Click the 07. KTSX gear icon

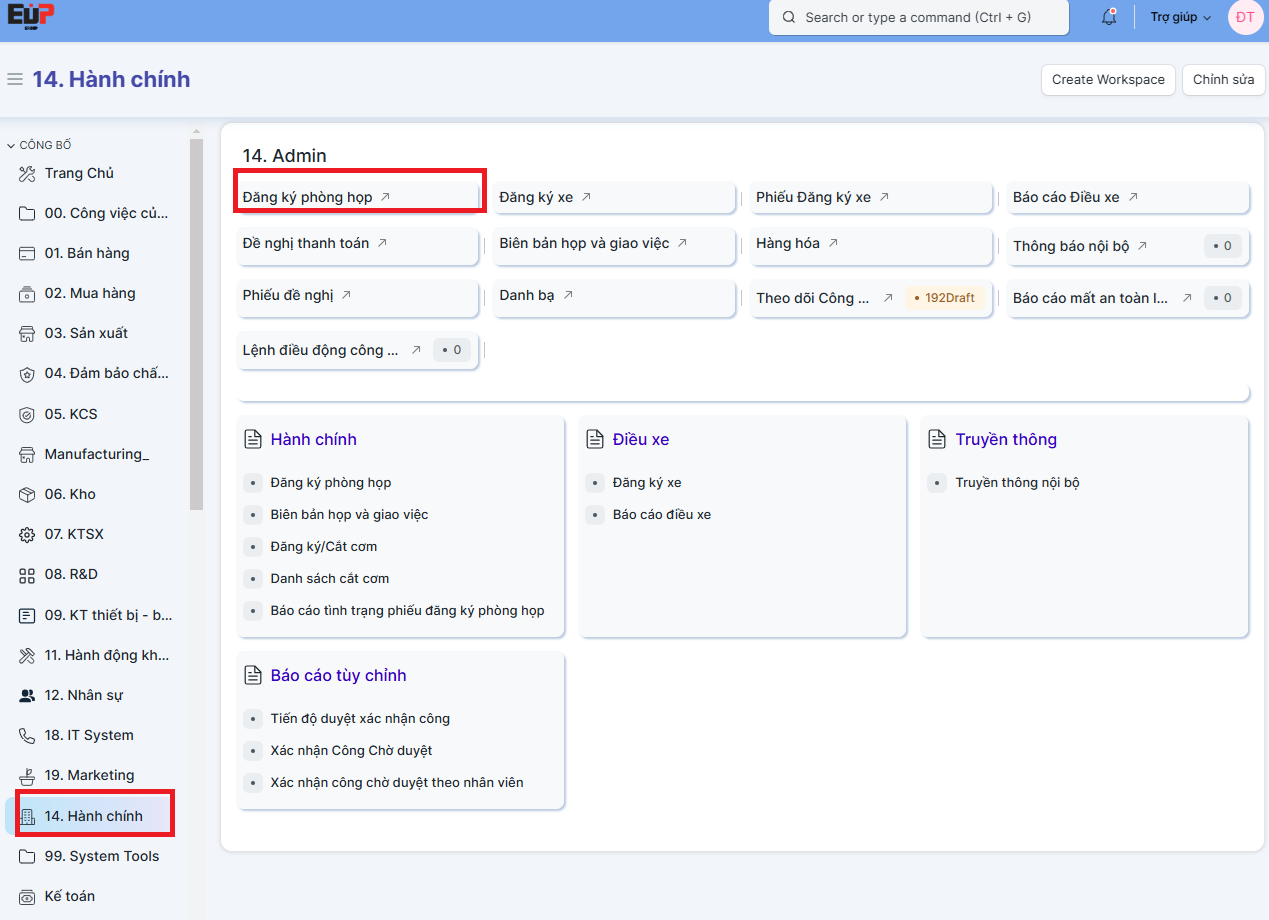coord(27,535)
